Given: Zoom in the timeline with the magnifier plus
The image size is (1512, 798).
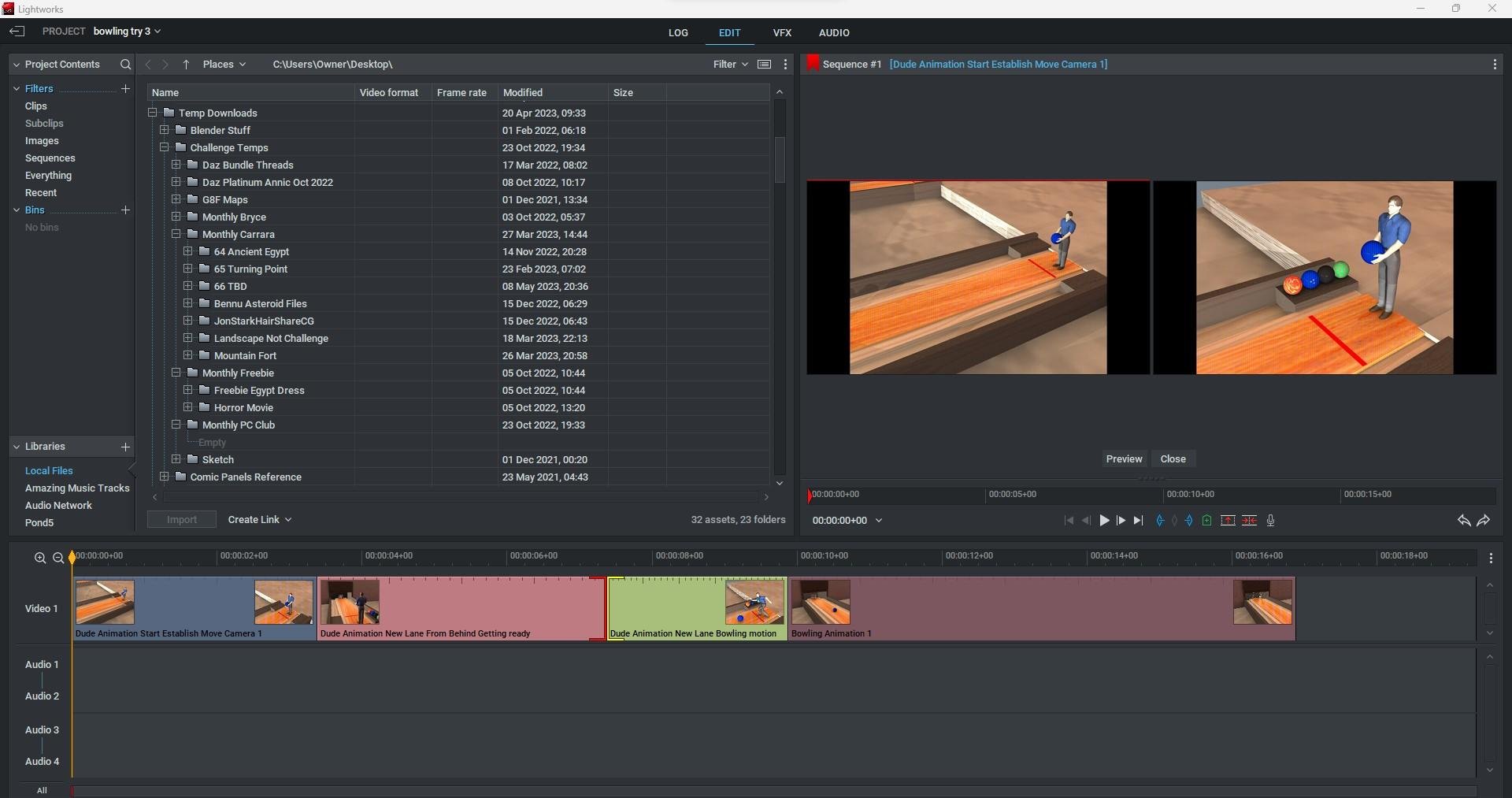Looking at the screenshot, I should [40, 558].
